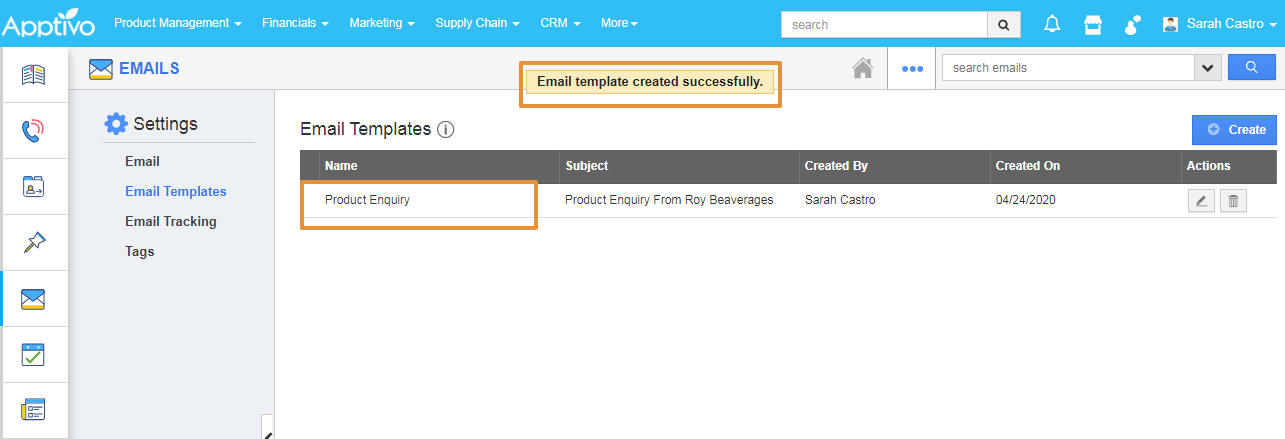
Task: Open the envelope emails sidebar icon
Action: pos(34,298)
